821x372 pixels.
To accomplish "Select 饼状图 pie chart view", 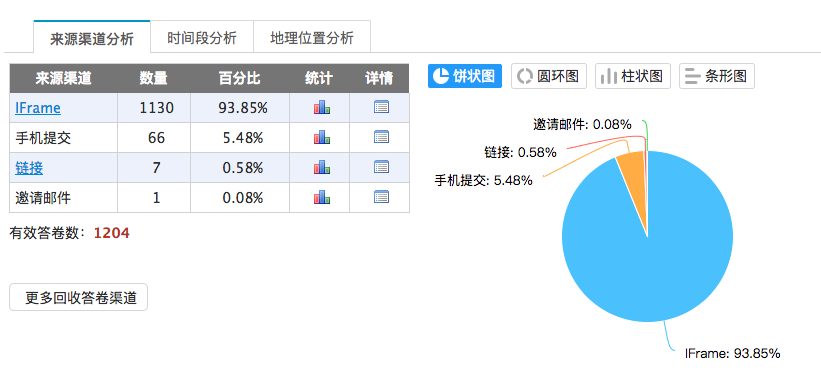I will [465, 76].
